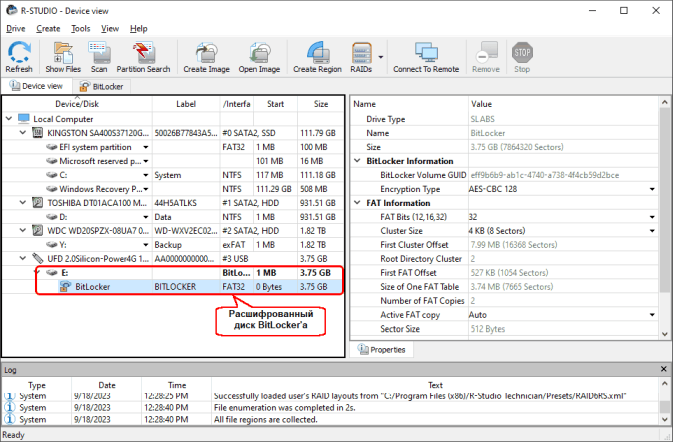Click the C: partition icon
The height and width of the screenshot is (442, 673).
point(52,175)
